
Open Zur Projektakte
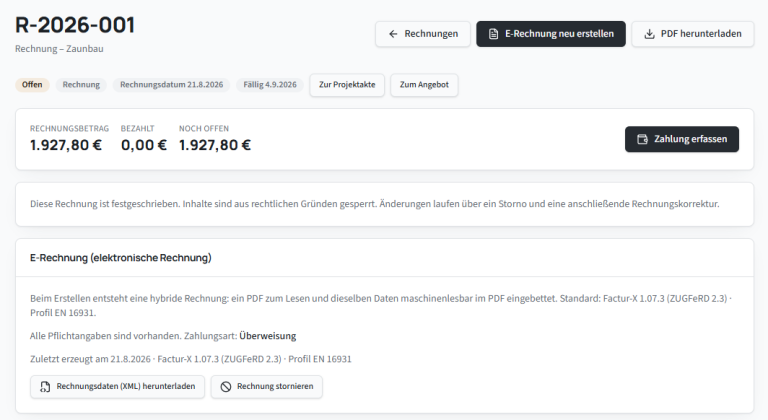tap(347, 85)
